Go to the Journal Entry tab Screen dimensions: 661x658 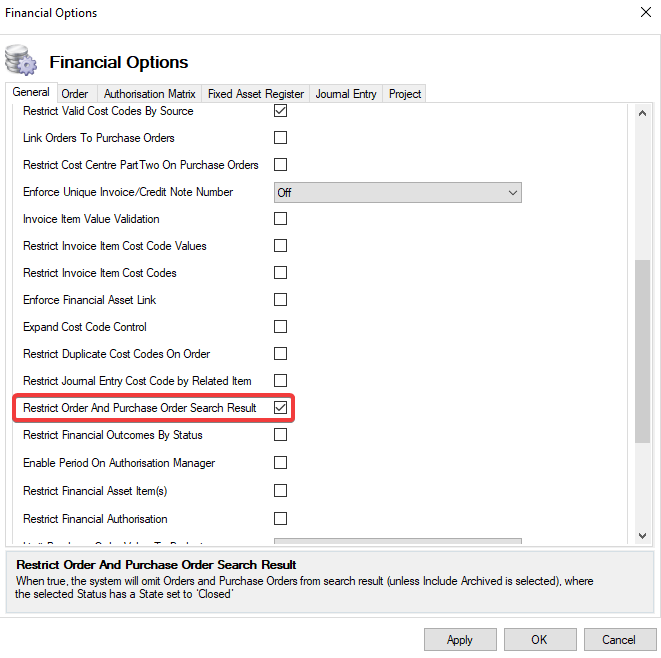click(346, 94)
